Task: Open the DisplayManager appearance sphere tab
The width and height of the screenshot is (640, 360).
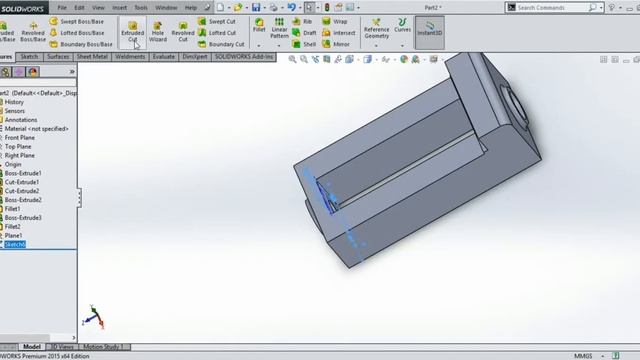Action: click(x=33, y=72)
